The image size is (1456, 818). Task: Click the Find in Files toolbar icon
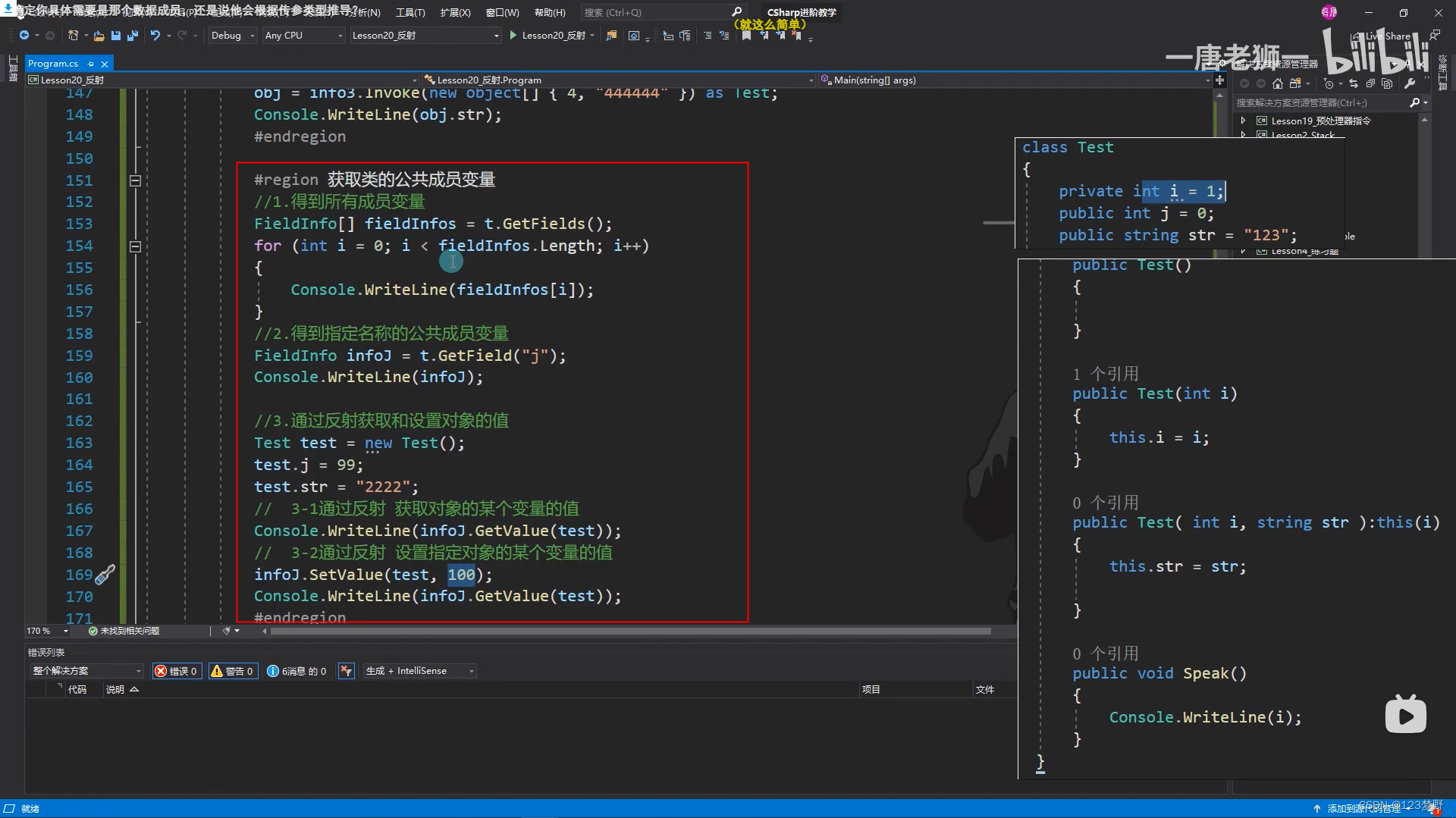coord(611,36)
